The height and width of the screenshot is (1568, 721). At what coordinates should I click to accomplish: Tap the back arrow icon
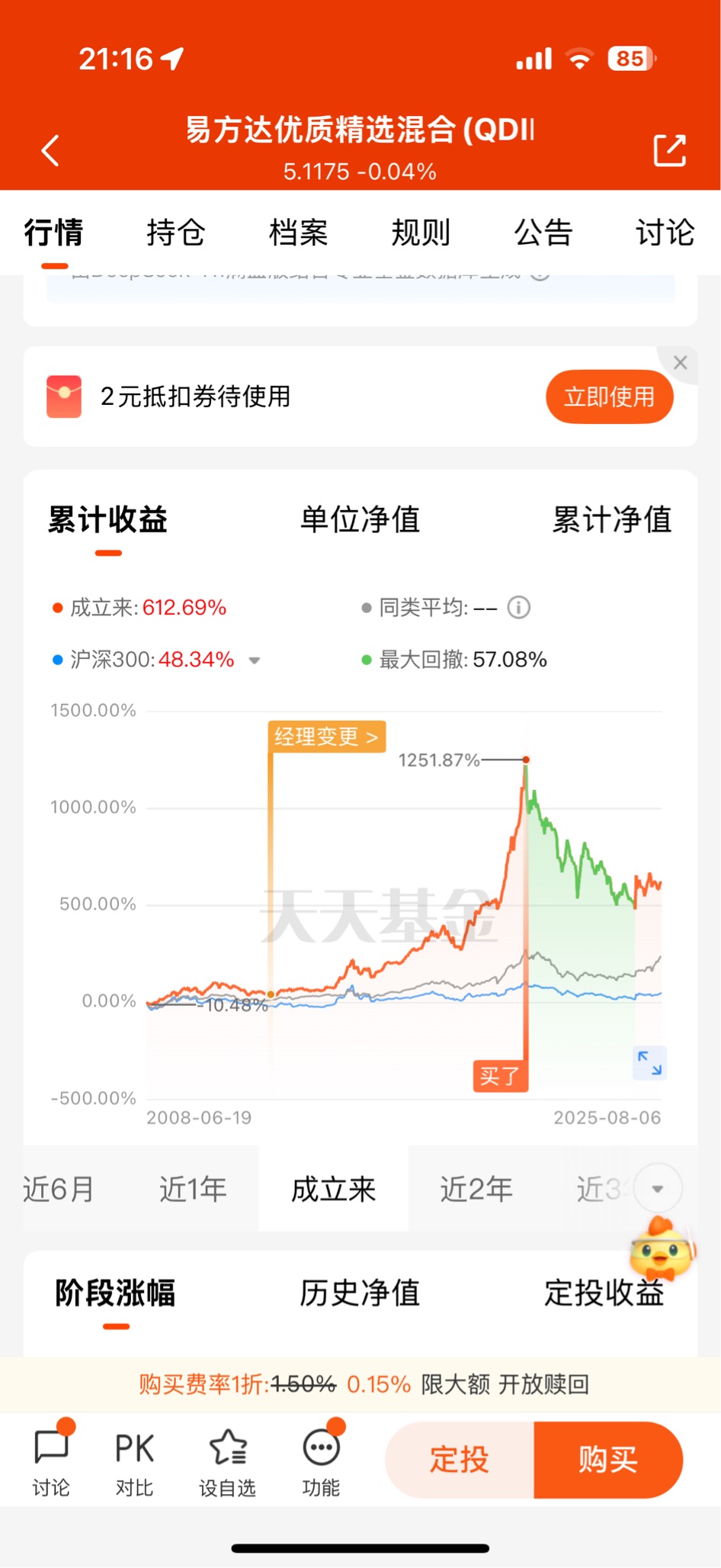(50, 150)
